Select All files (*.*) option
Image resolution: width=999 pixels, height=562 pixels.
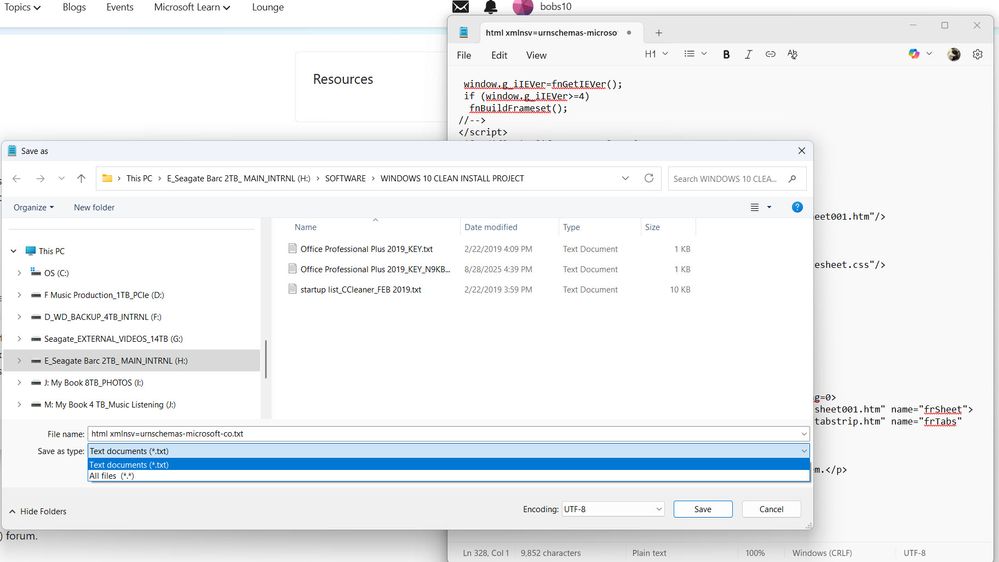coord(449,476)
